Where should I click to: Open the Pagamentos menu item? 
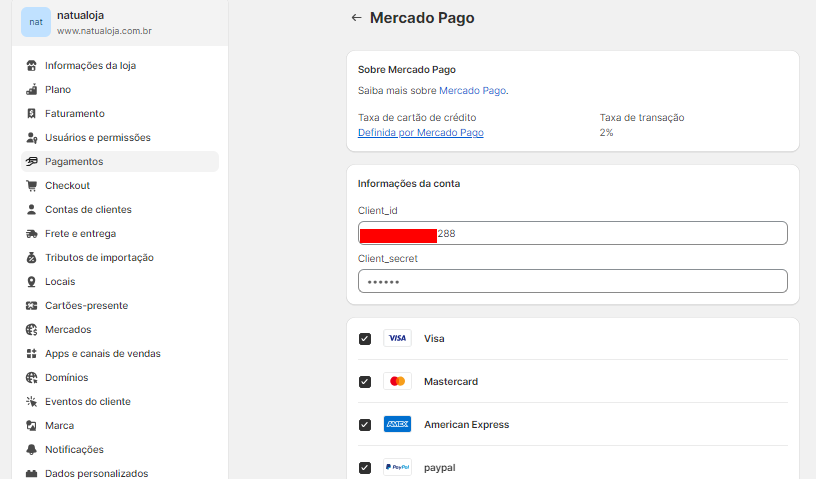click(x=74, y=162)
